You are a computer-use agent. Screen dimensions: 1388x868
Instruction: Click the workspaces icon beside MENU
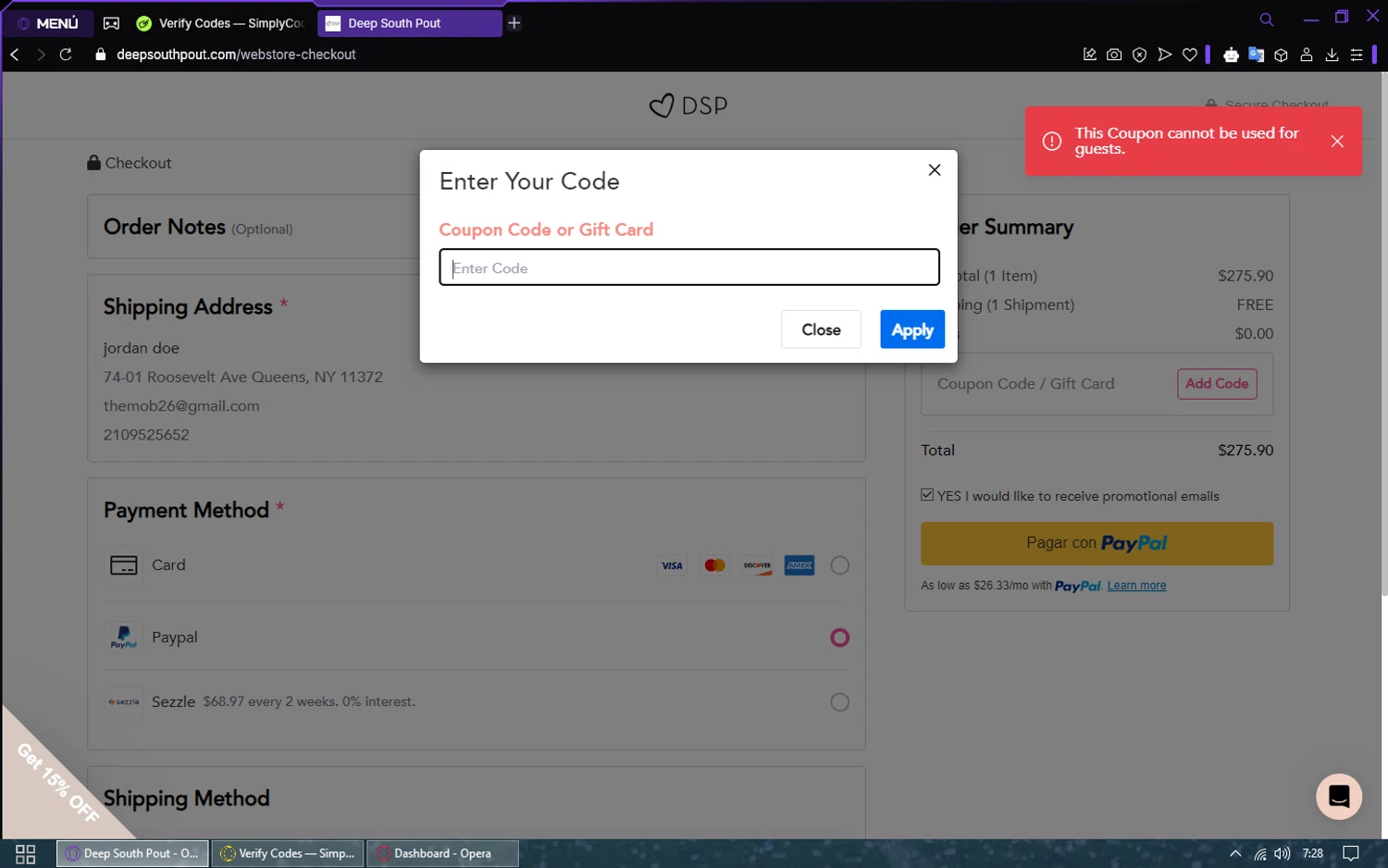(x=111, y=23)
